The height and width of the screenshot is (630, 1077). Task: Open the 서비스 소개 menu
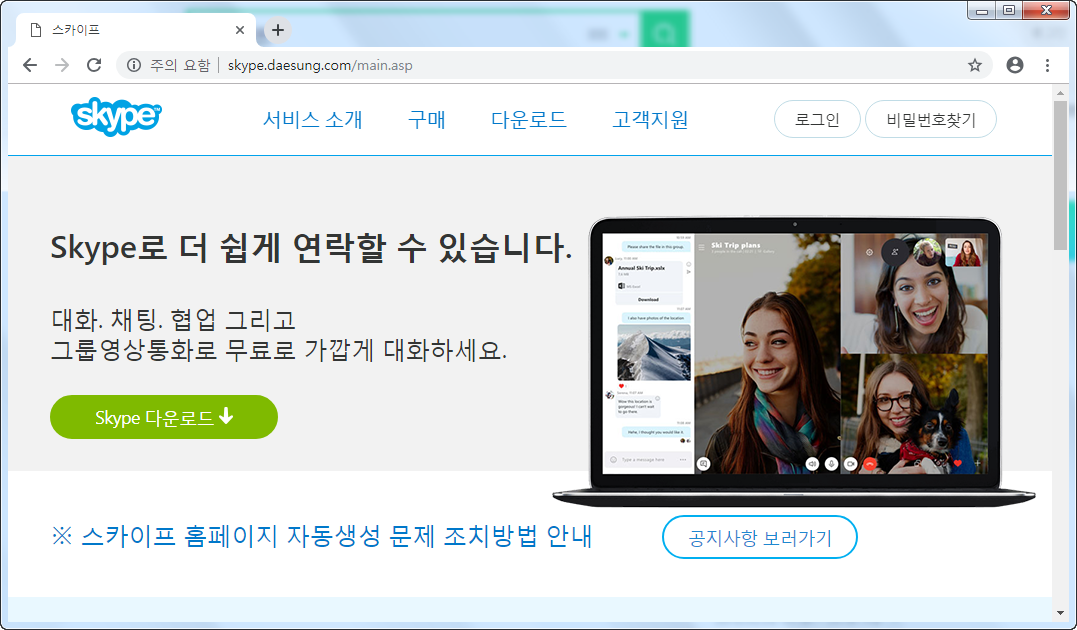tap(313, 120)
